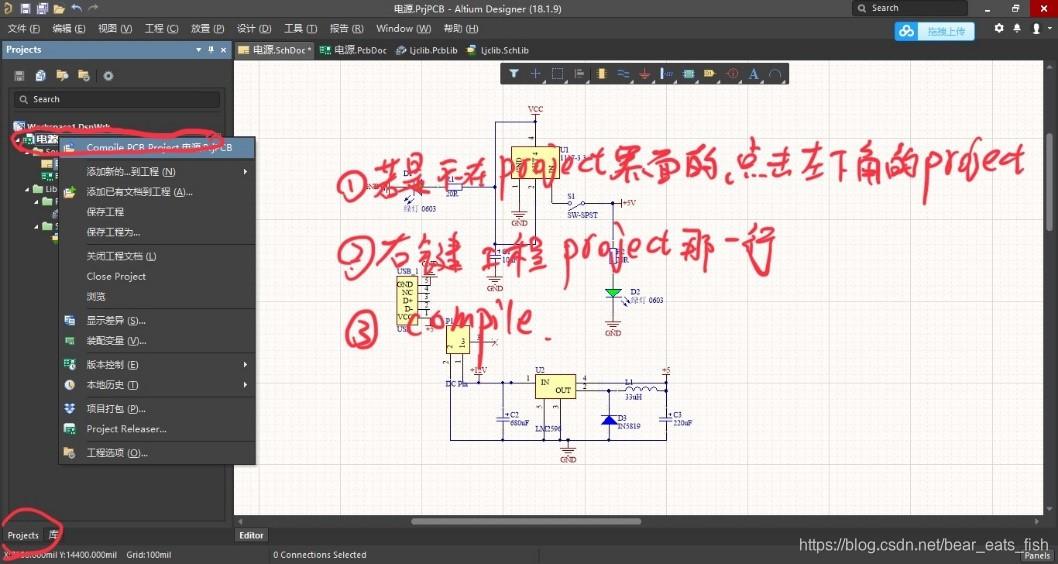The height and width of the screenshot is (564, 1058).
Task: Expand the 版本控制 submenu arrow
Action: tap(246, 365)
